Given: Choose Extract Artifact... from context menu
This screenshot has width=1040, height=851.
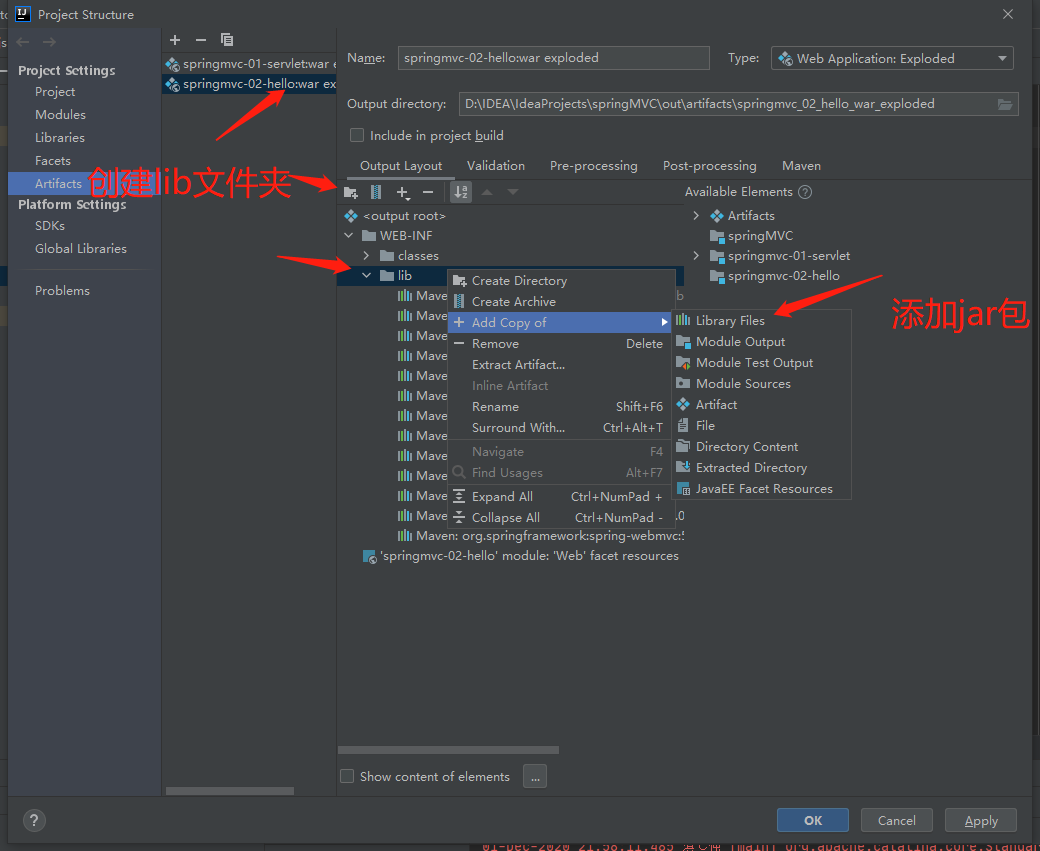Looking at the screenshot, I should [560, 365].
